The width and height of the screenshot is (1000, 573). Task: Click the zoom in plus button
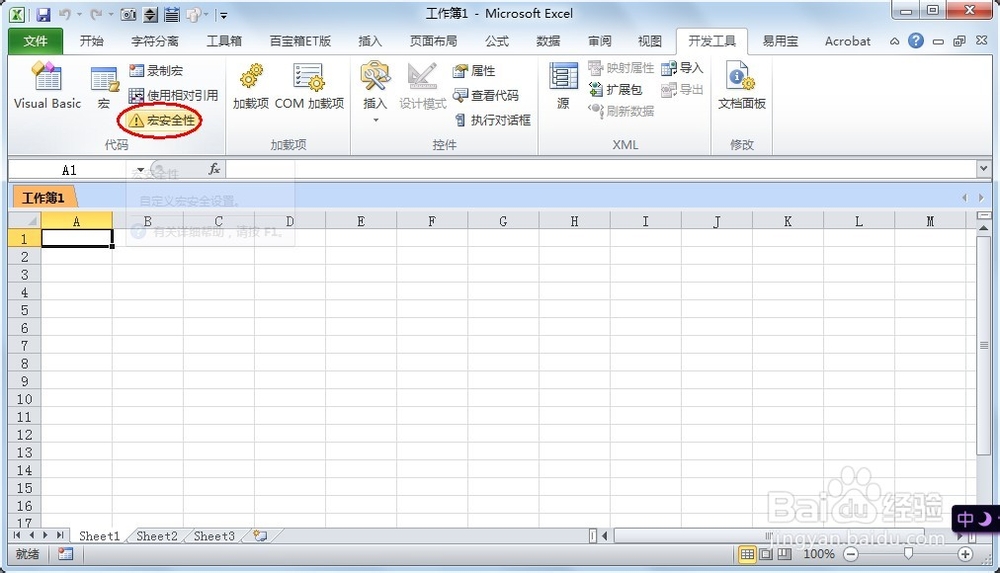pos(965,554)
